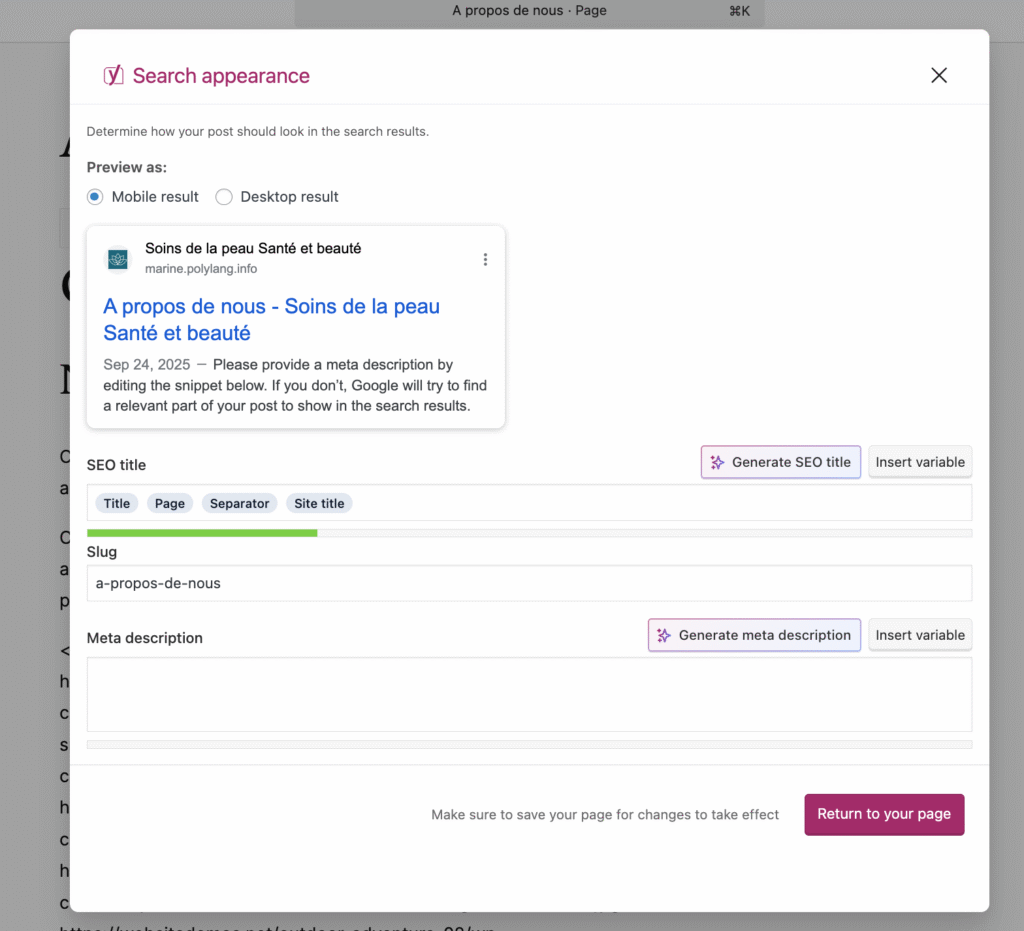The height and width of the screenshot is (931, 1024).
Task: Select the Desktop result radio button
Action: pos(224,197)
